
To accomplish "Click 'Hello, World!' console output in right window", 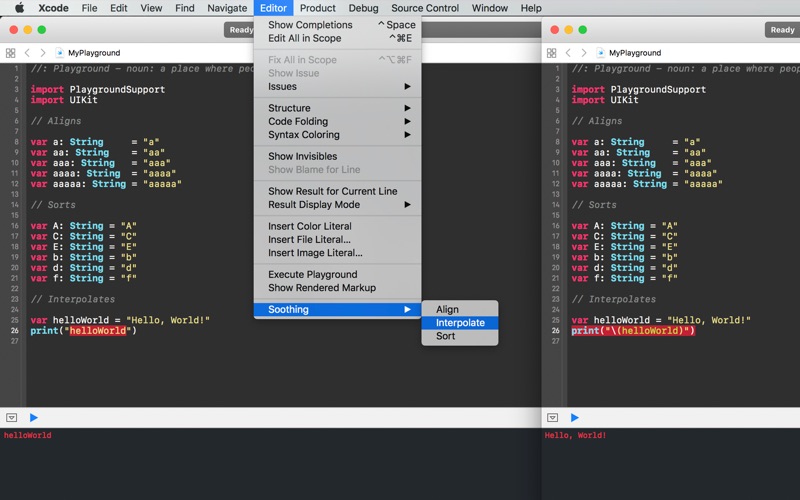I will [x=575, y=435].
